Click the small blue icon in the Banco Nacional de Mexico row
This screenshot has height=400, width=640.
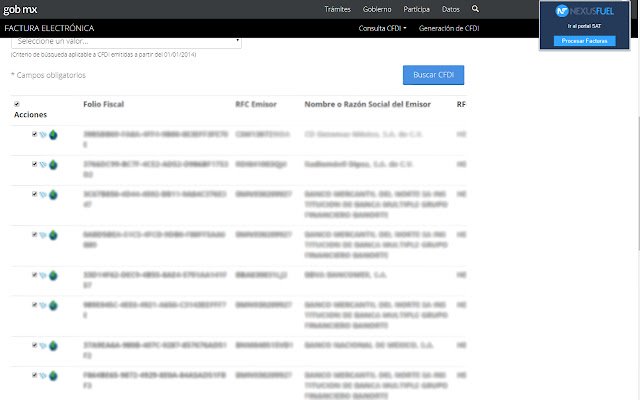43,345
